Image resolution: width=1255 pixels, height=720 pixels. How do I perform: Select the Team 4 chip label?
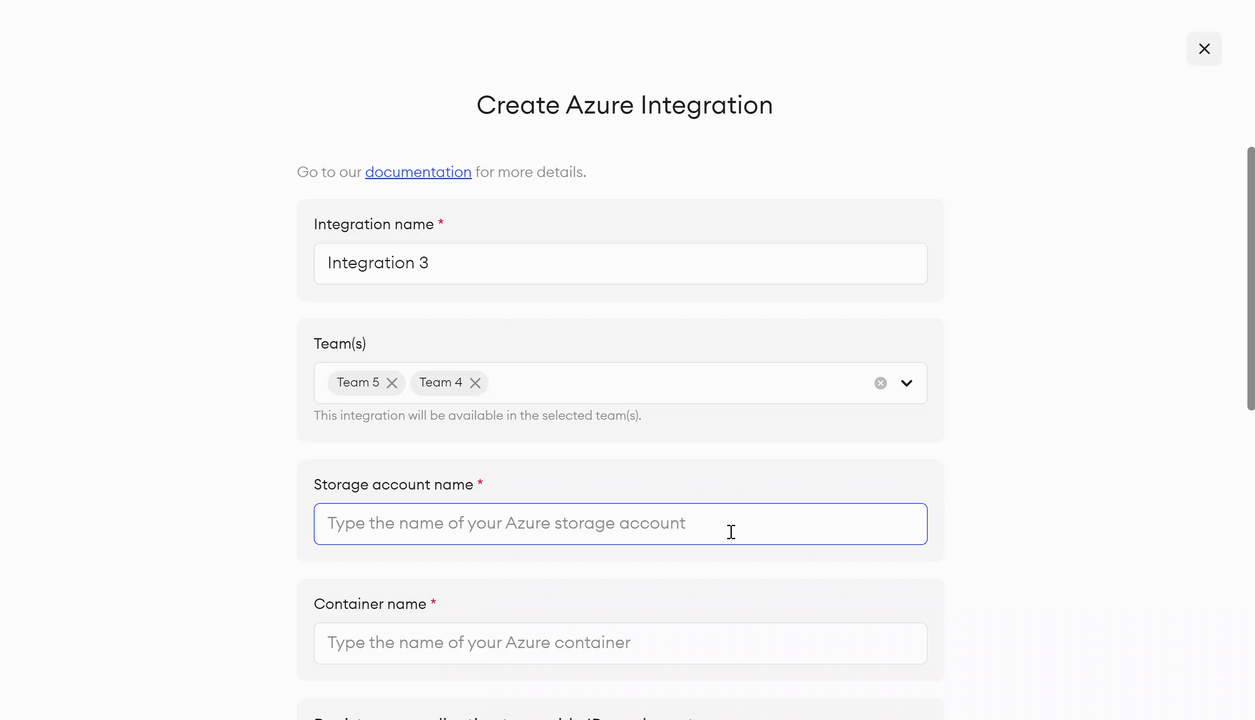441,382
